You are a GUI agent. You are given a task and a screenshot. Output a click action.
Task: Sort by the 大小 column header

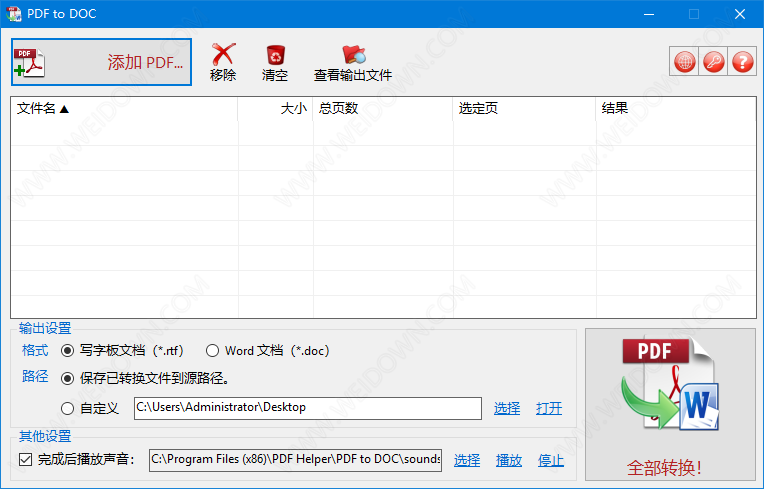coord(275,108)
